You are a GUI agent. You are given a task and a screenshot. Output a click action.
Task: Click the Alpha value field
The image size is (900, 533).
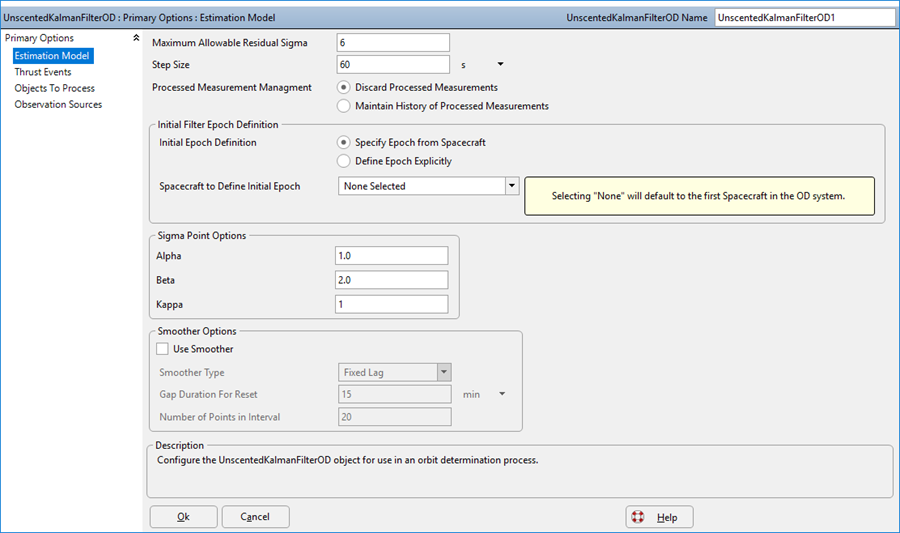(x=391, y=256)
